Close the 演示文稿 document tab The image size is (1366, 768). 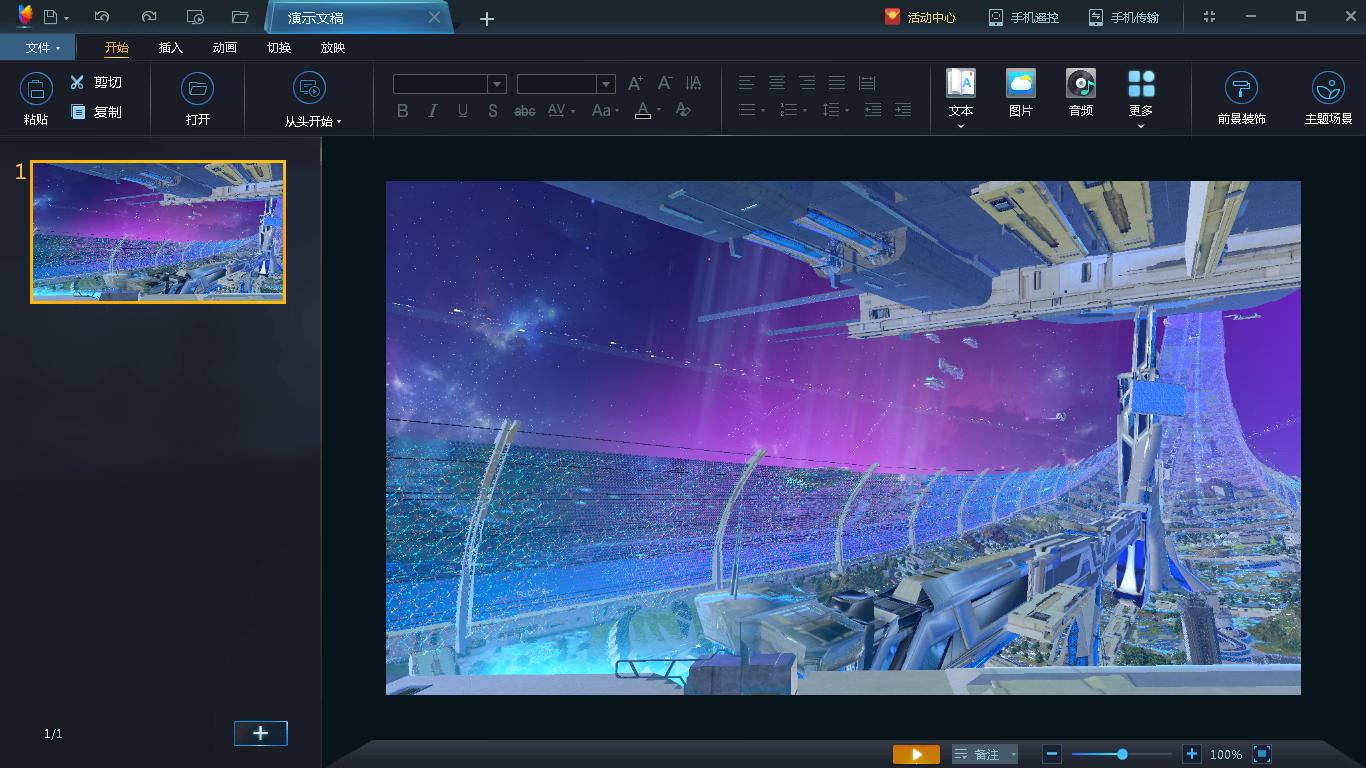[434, 17]
